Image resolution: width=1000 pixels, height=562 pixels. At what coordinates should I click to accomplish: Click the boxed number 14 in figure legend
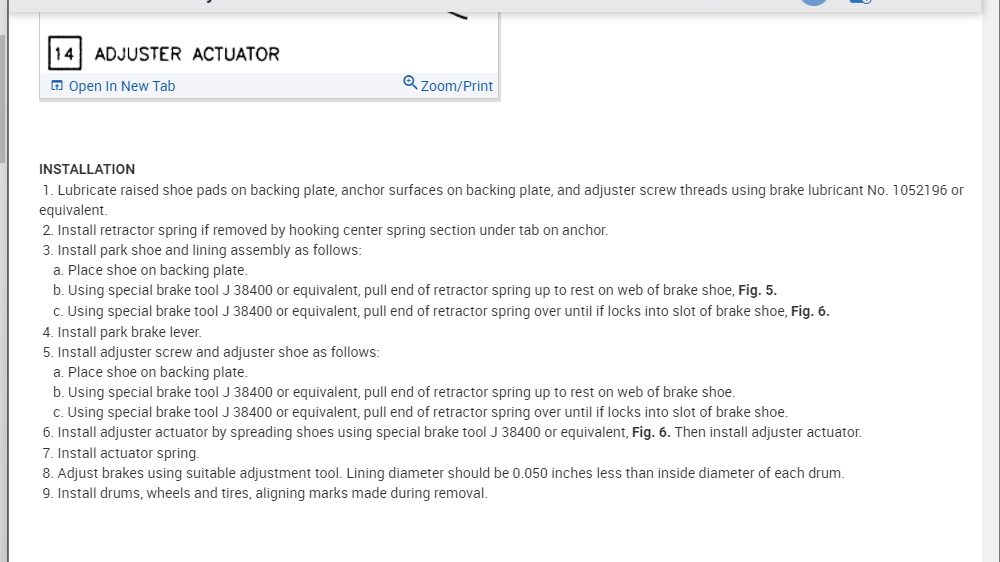coord(64,53)
